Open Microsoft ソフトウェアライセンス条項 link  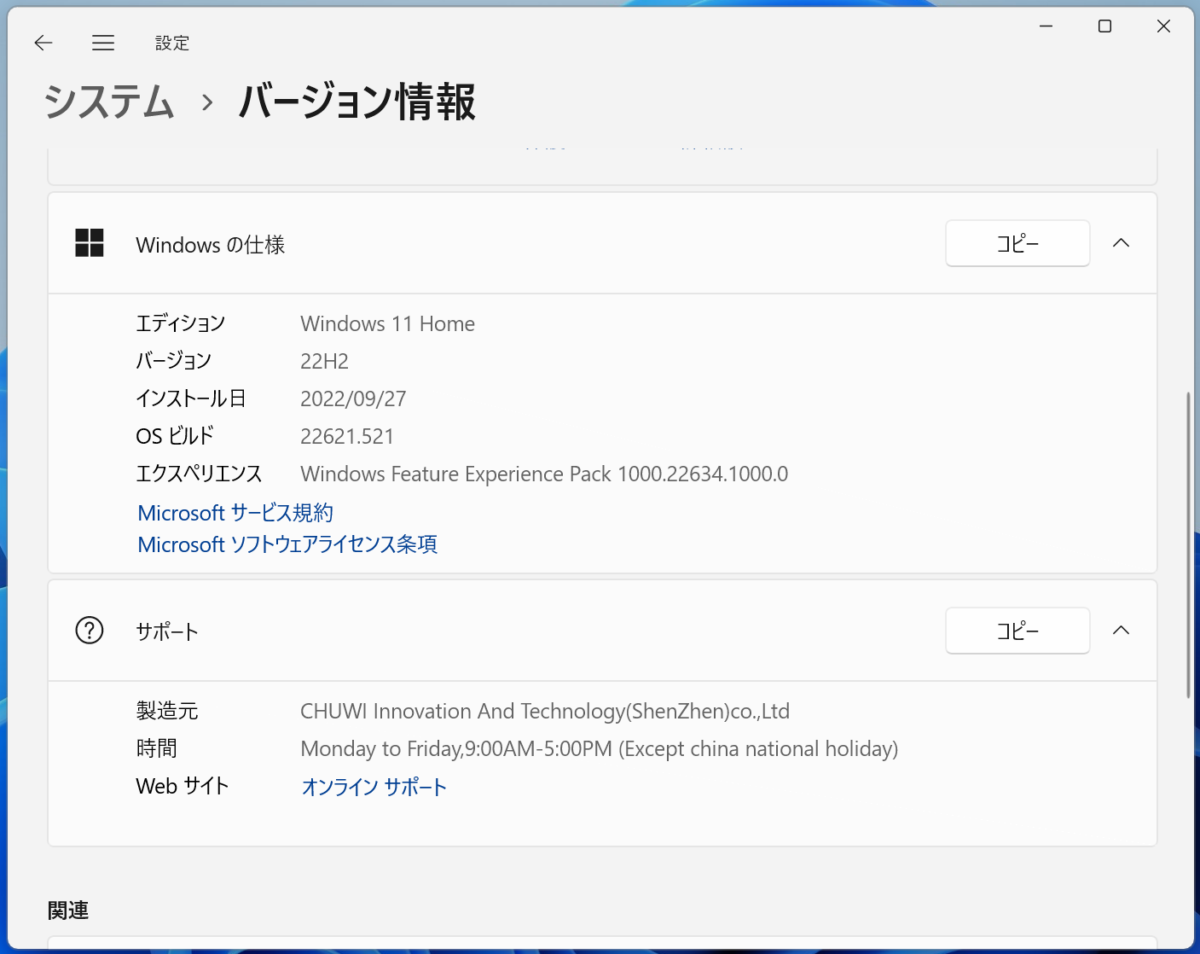coord(287,544)
